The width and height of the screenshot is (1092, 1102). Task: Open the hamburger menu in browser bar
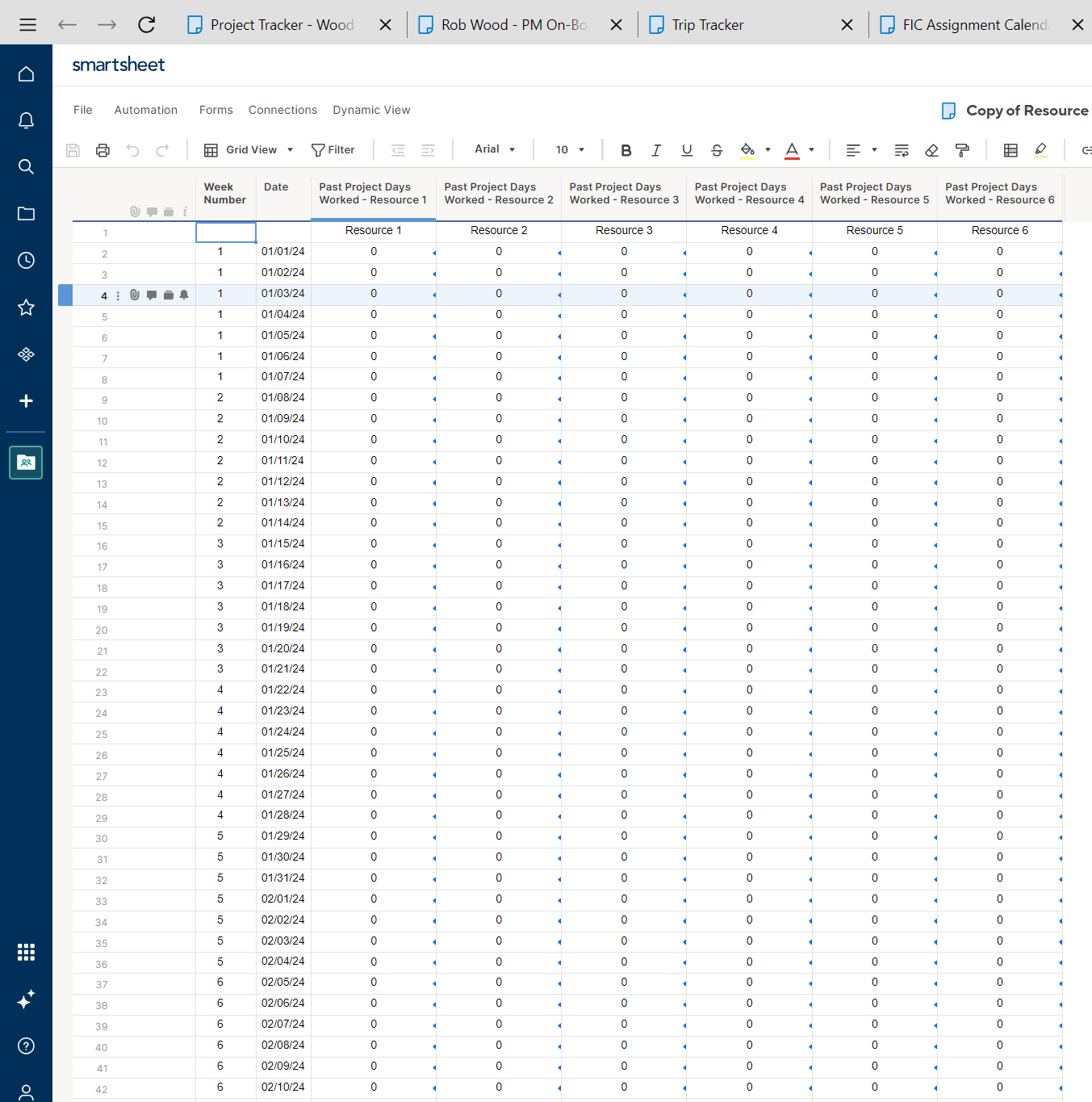[27, 25]
